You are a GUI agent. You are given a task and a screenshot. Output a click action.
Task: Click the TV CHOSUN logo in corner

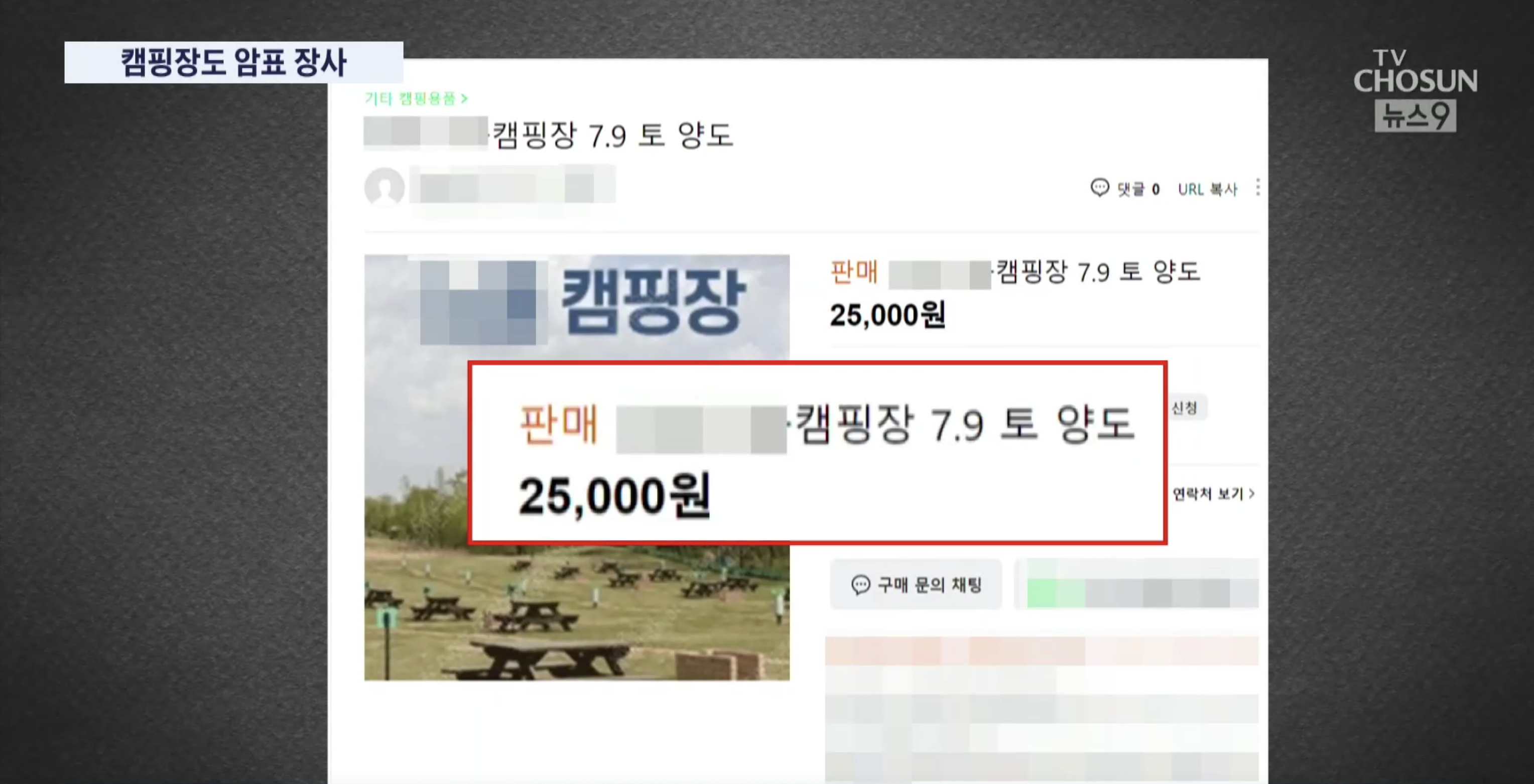[x=1416, y=72]
